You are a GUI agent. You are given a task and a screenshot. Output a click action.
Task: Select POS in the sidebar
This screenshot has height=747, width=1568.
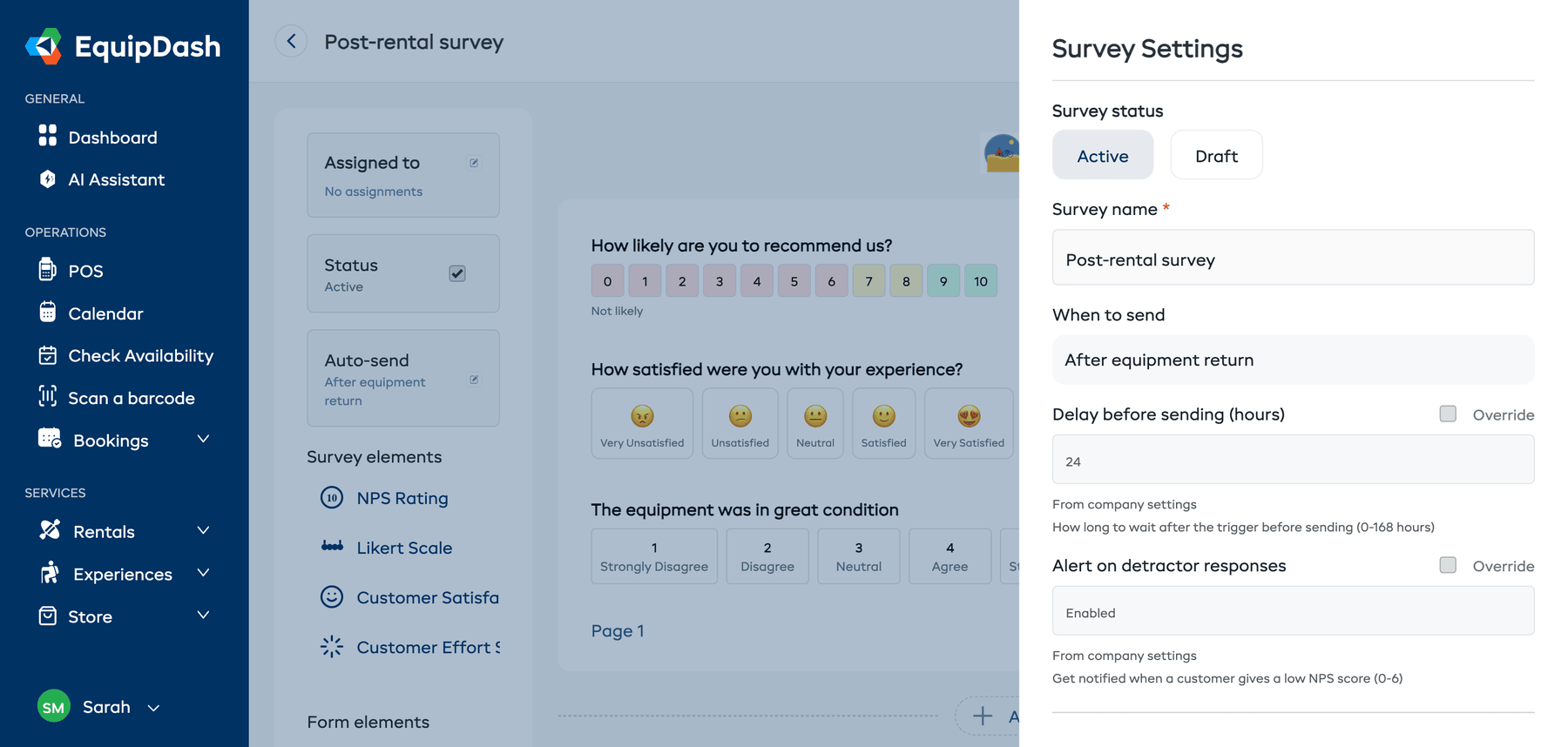click(x=85, y=271)
